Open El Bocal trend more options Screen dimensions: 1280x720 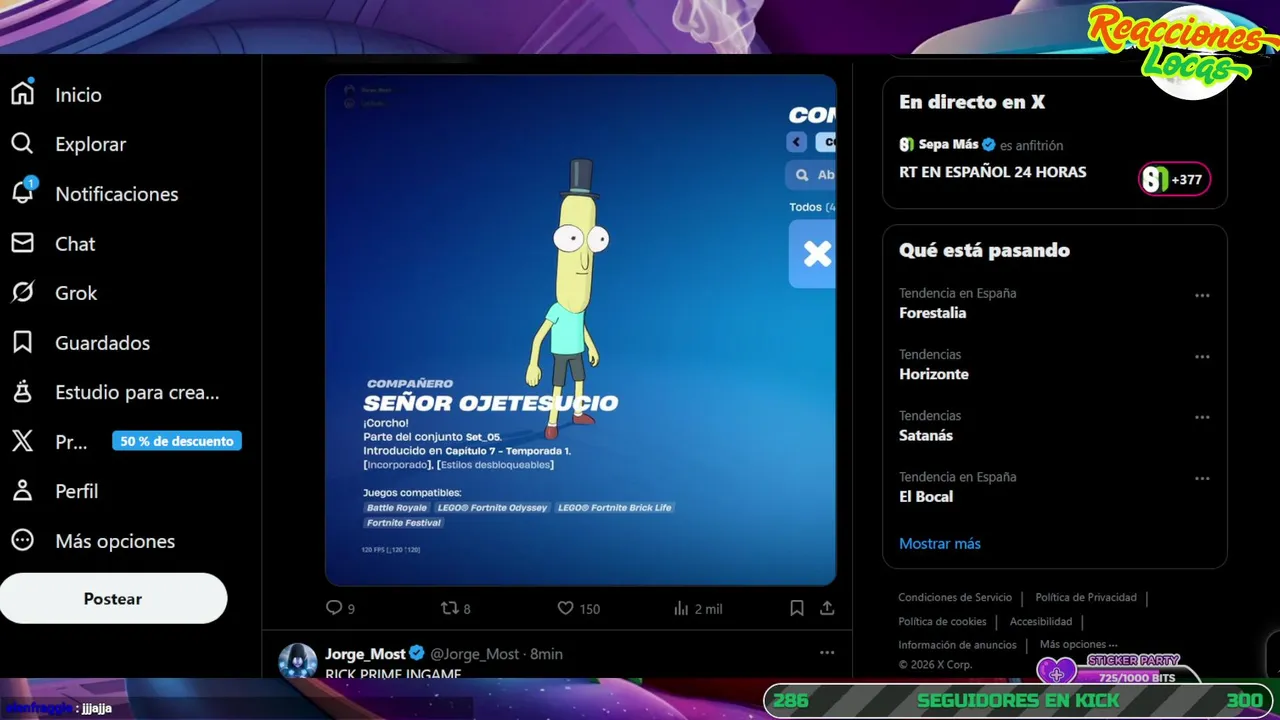tap(1202, 478)
